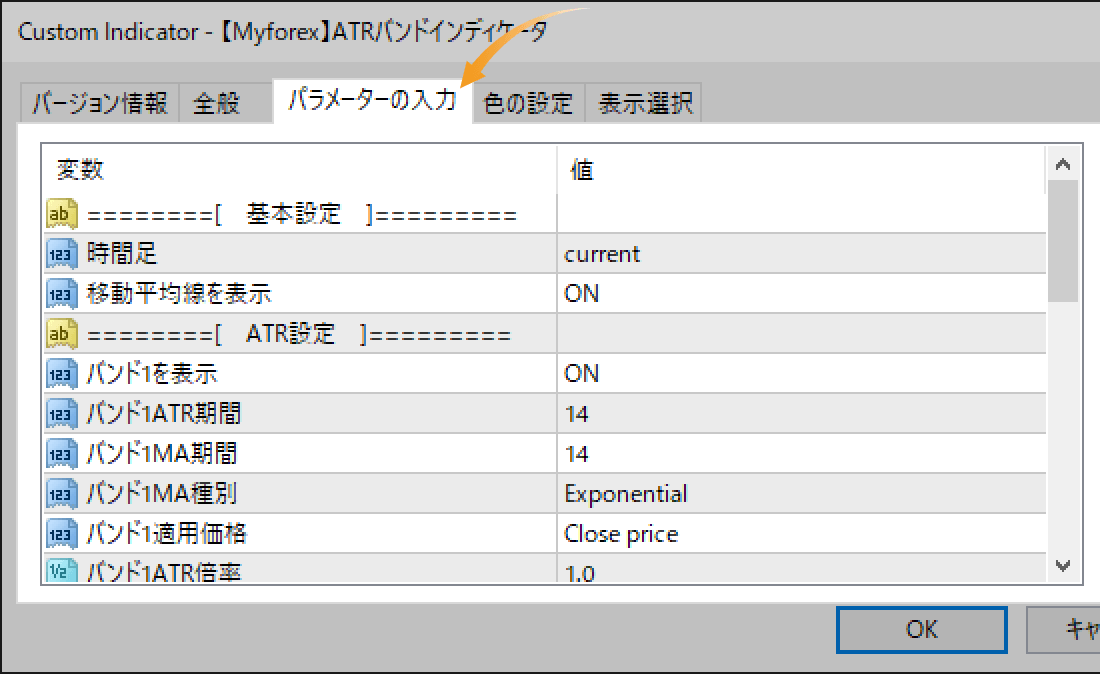Click the 123 icon next to バンド1MA種別
The width and height of the screenshot is (1100, 674).
55,493
